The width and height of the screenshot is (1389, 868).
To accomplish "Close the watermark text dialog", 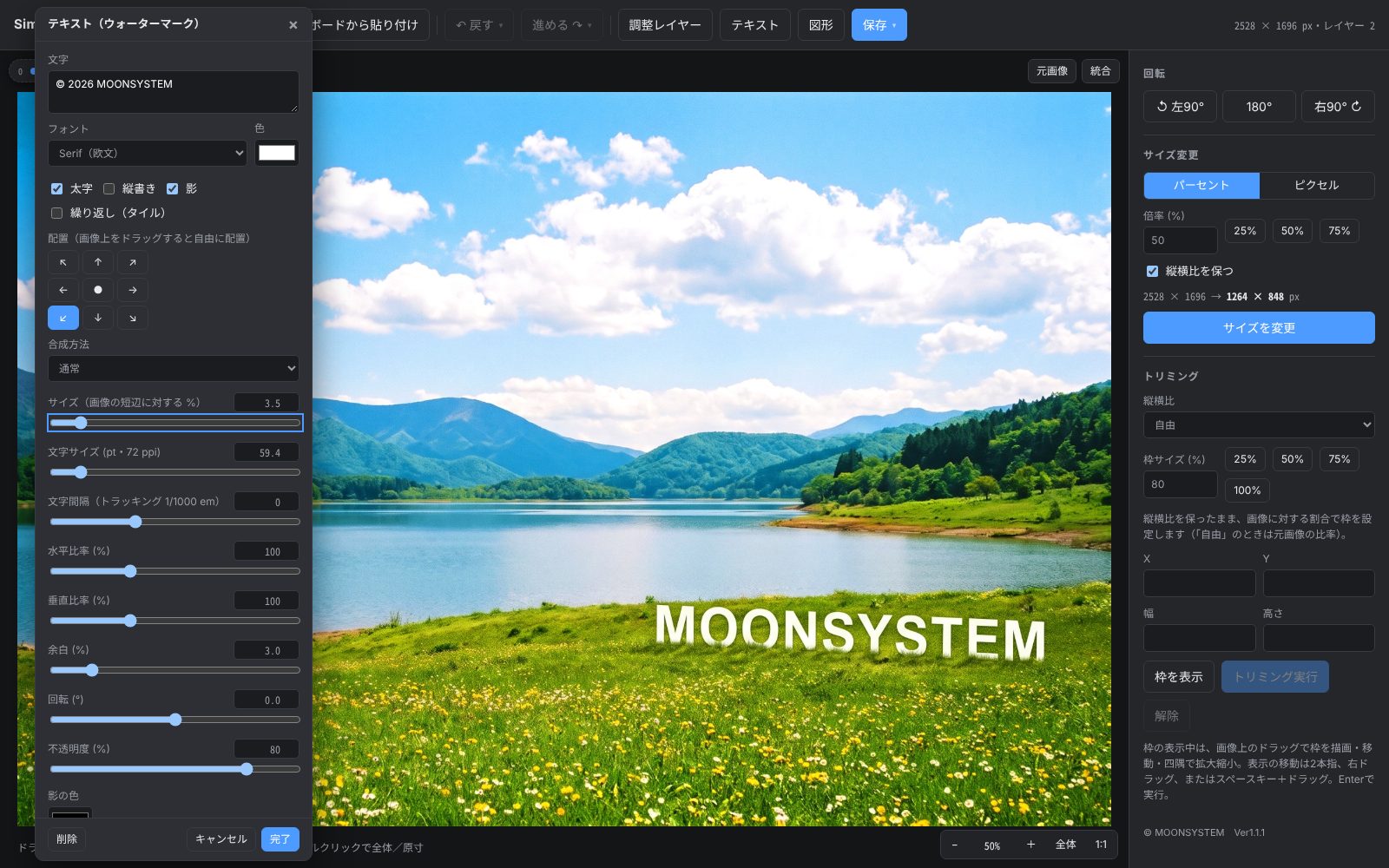I will [x=293, y=25].
